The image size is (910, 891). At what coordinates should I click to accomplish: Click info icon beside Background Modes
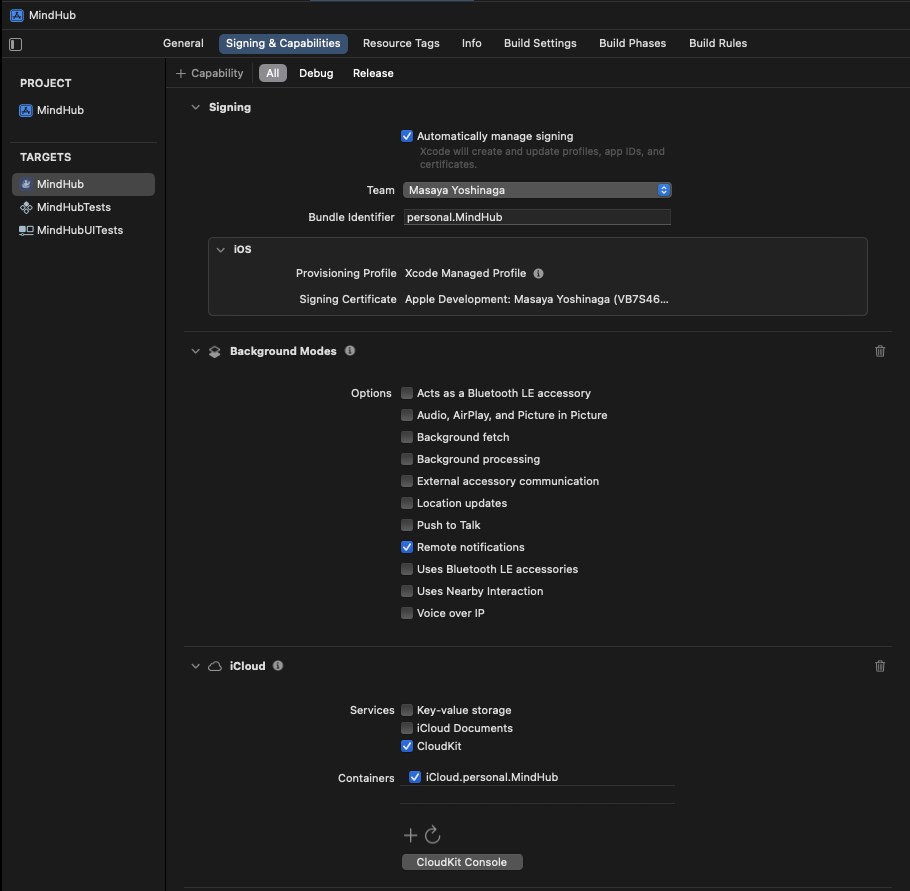350,351
